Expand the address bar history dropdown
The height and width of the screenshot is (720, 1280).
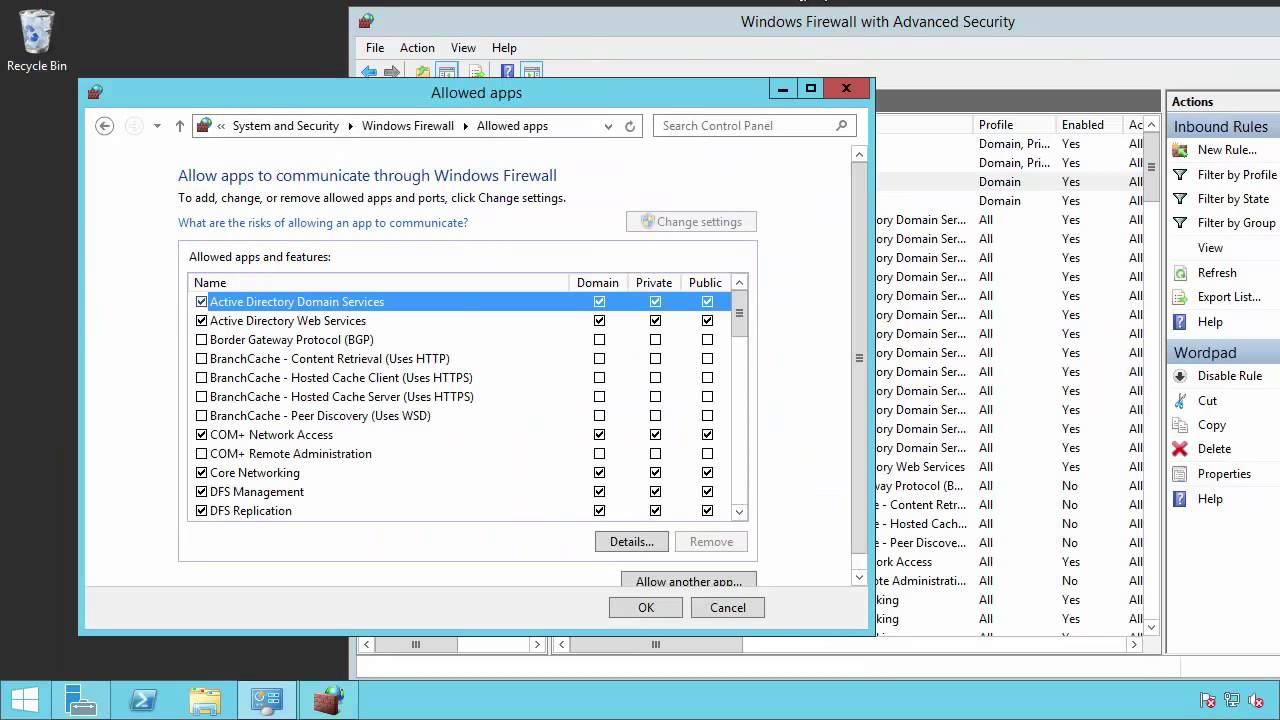click(608, 126)
